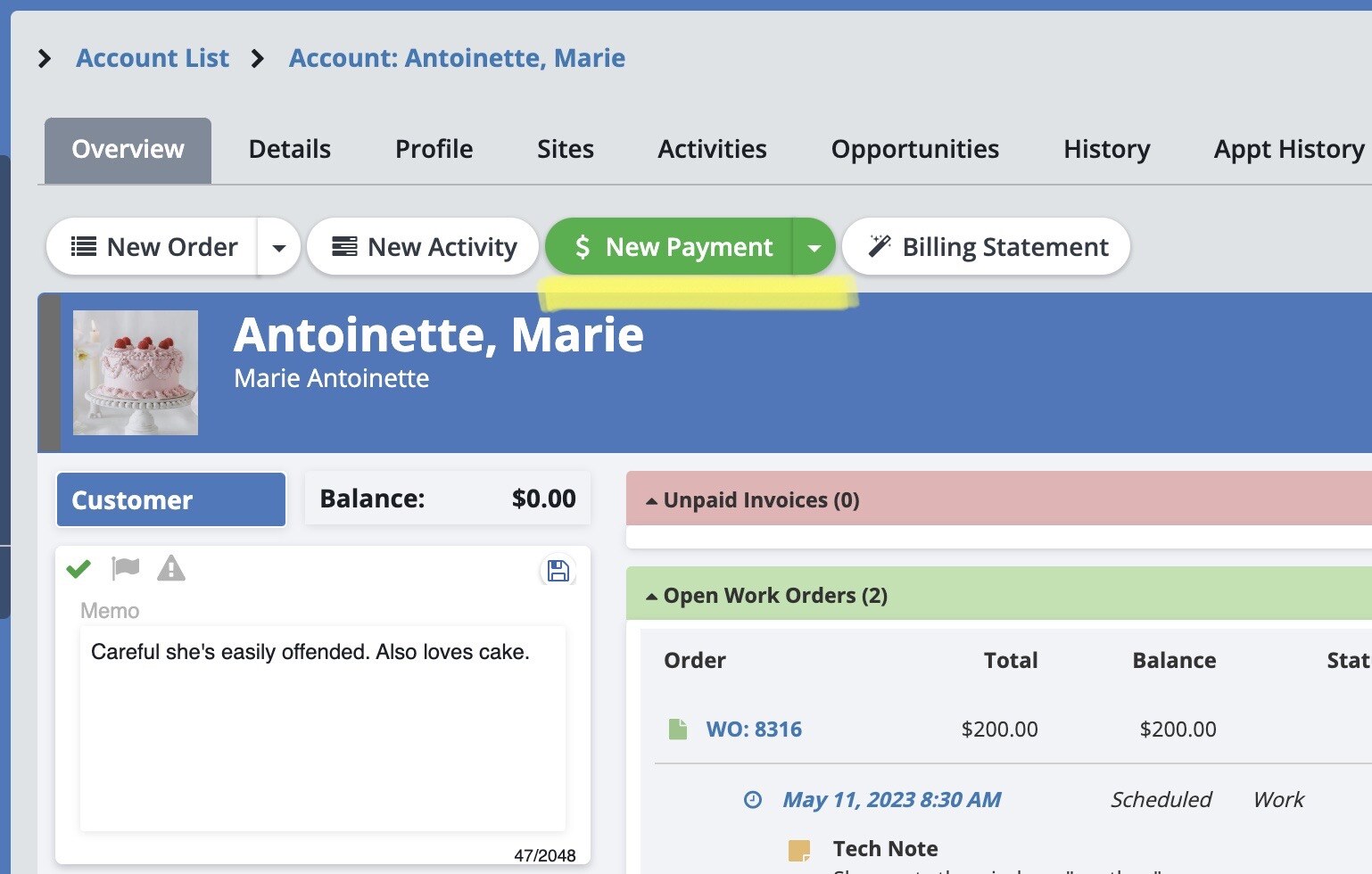Click the save memo floppy disk icon
The height and width of the screenshot is (874, 1372).
pyautogui.click(x=558, y=571)
